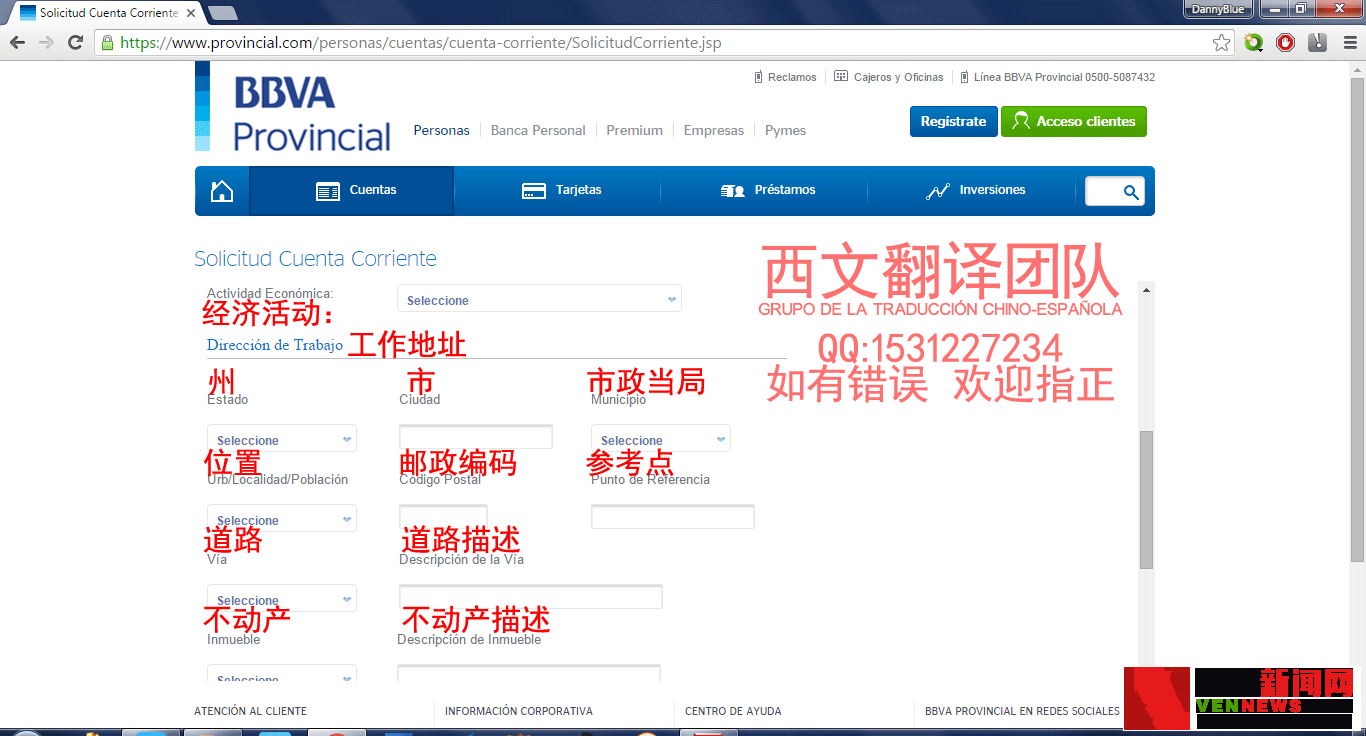Screen dimensions: 1366x736
Task: Open the Préstamos navigation menu
Action: (x=765, y=191)
